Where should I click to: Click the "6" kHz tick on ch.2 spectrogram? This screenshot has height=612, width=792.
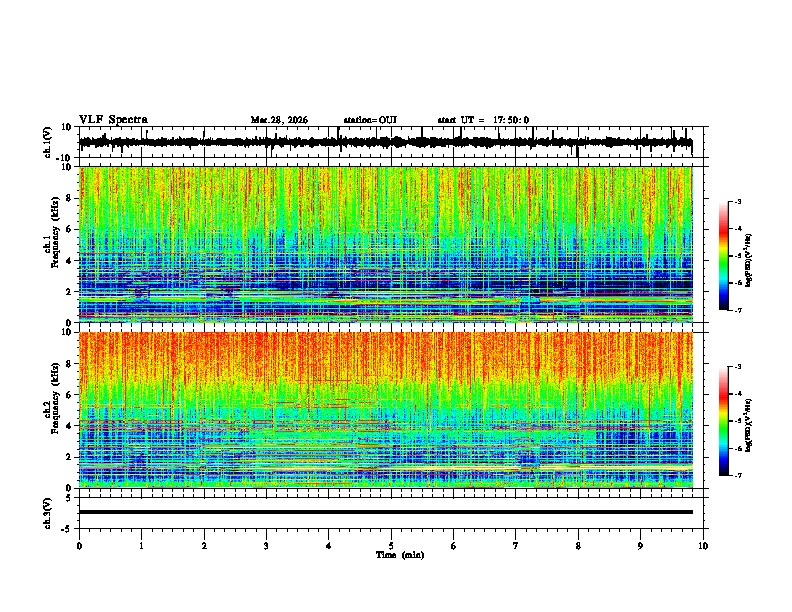coord(70,395)
